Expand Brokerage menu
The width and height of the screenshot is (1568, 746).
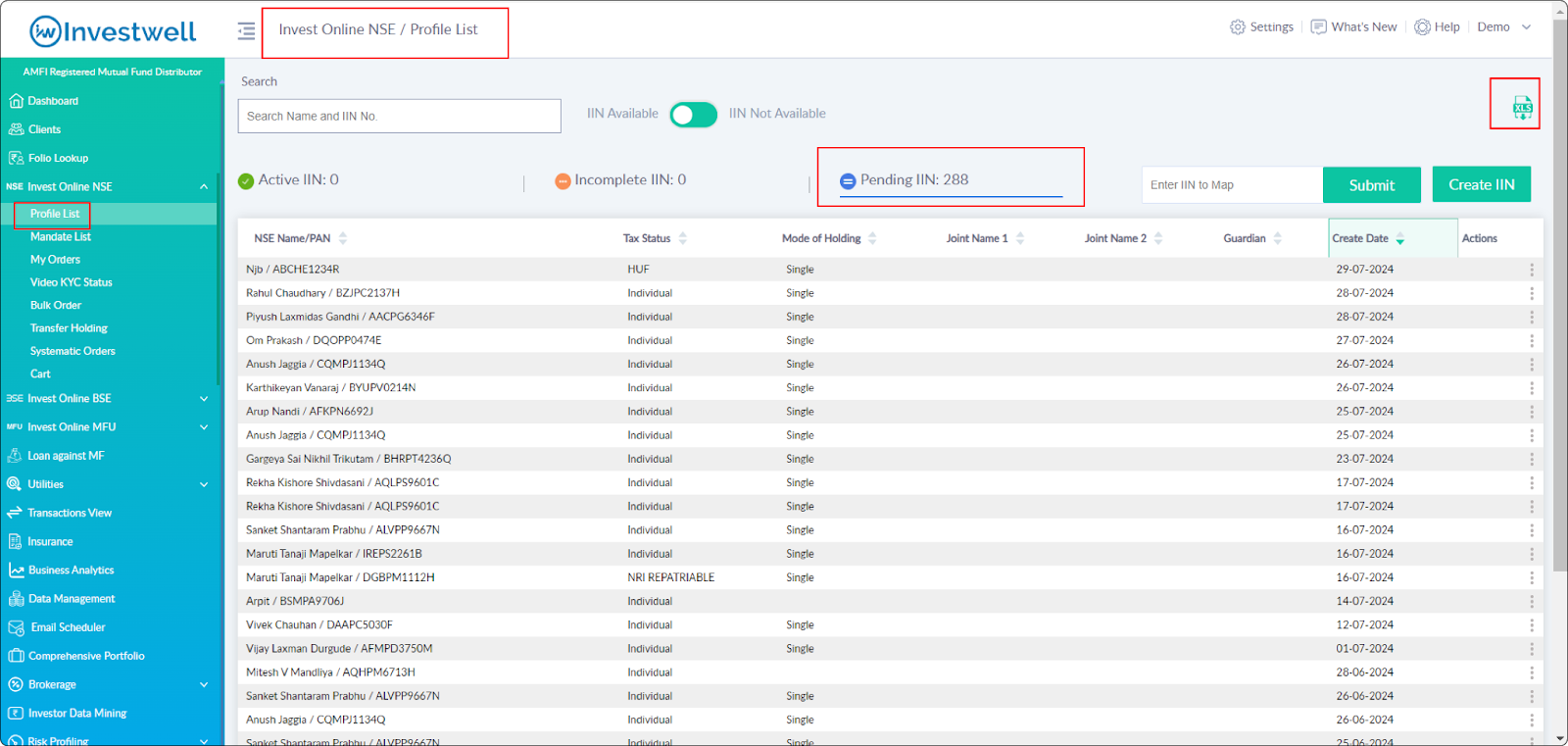pyautogui.click(x=204, y=685)
